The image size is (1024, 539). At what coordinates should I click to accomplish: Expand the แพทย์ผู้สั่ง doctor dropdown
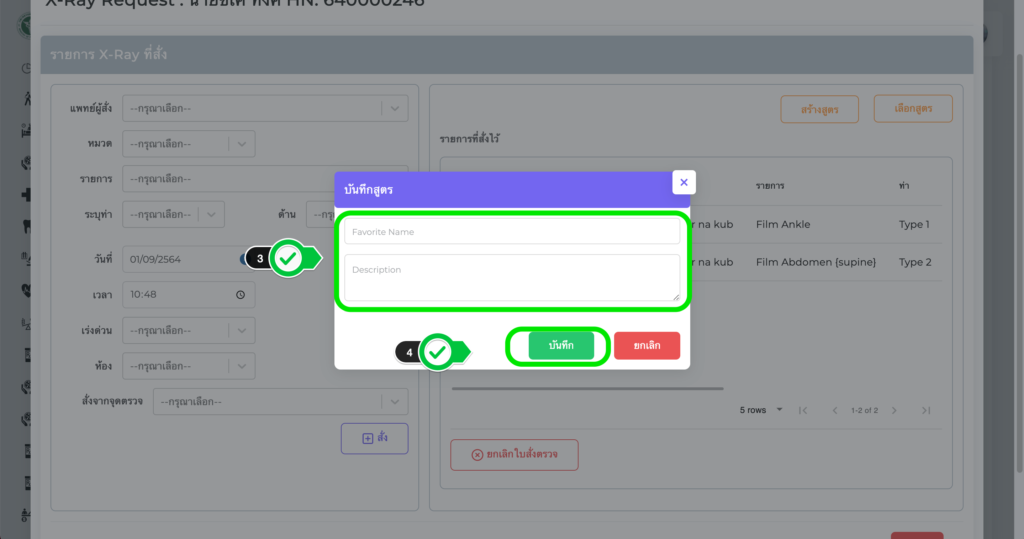395,108
